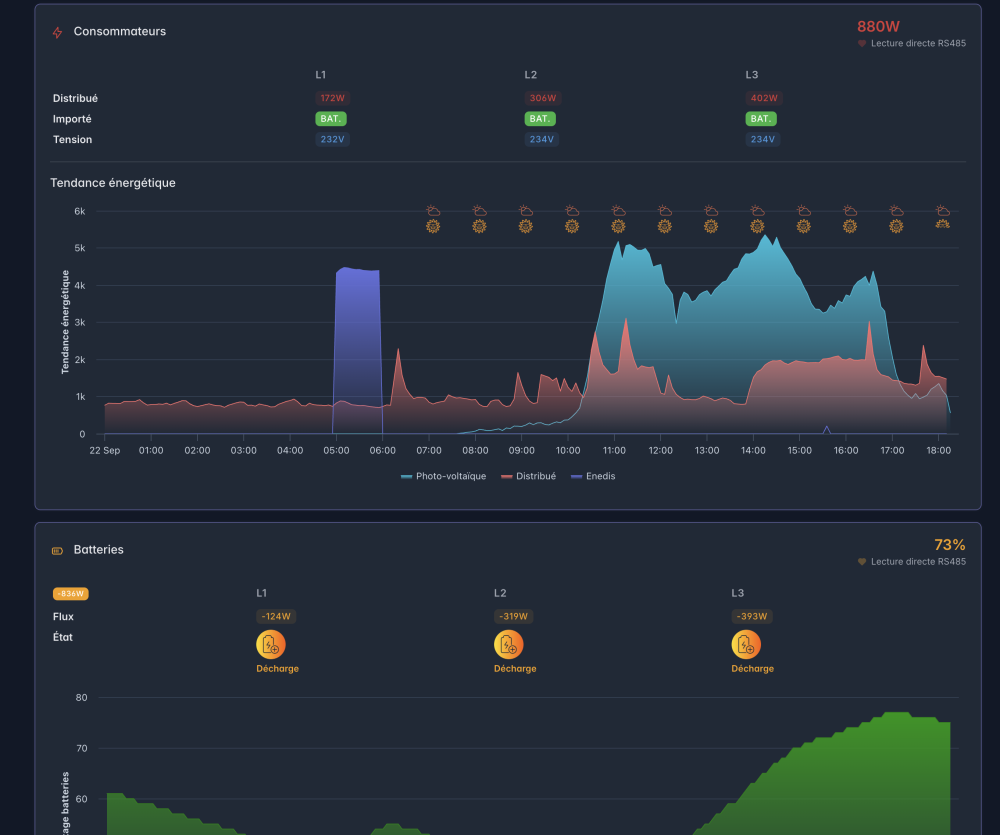Toggle the Distribué series in chart legend
Screen dimensions: 1000x835
[529, 477]
